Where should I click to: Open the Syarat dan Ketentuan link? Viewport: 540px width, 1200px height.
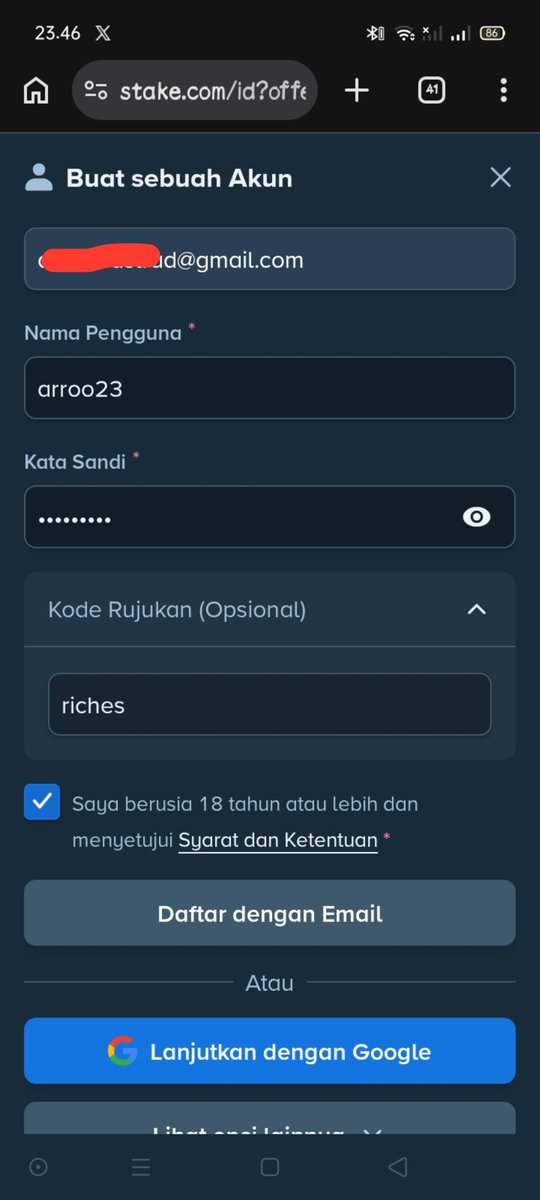(x=278, y=840)
